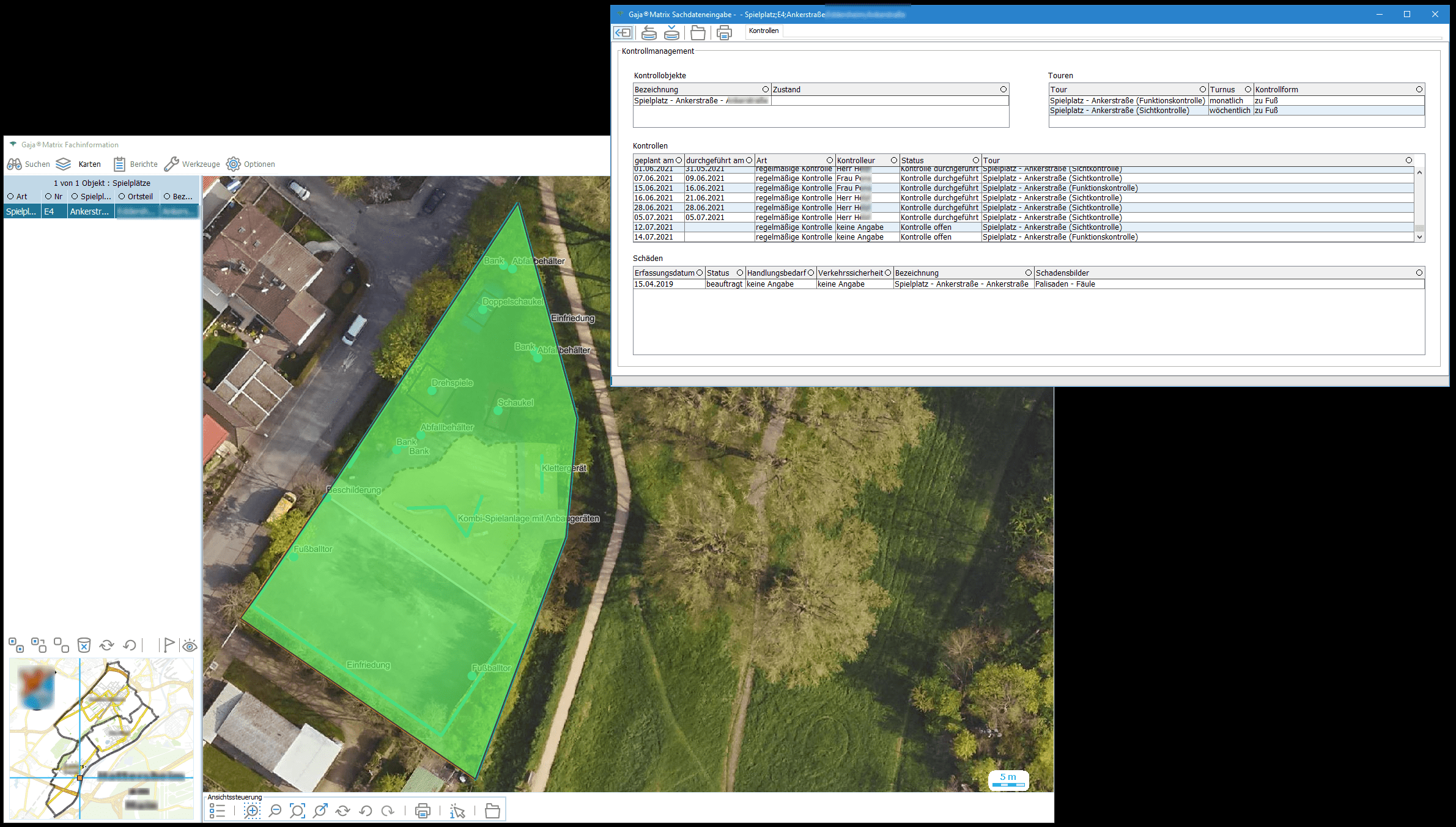The image size is (1456, 827).
Task: Click the delete selection trash icon
Action: (x=84, y=645)
